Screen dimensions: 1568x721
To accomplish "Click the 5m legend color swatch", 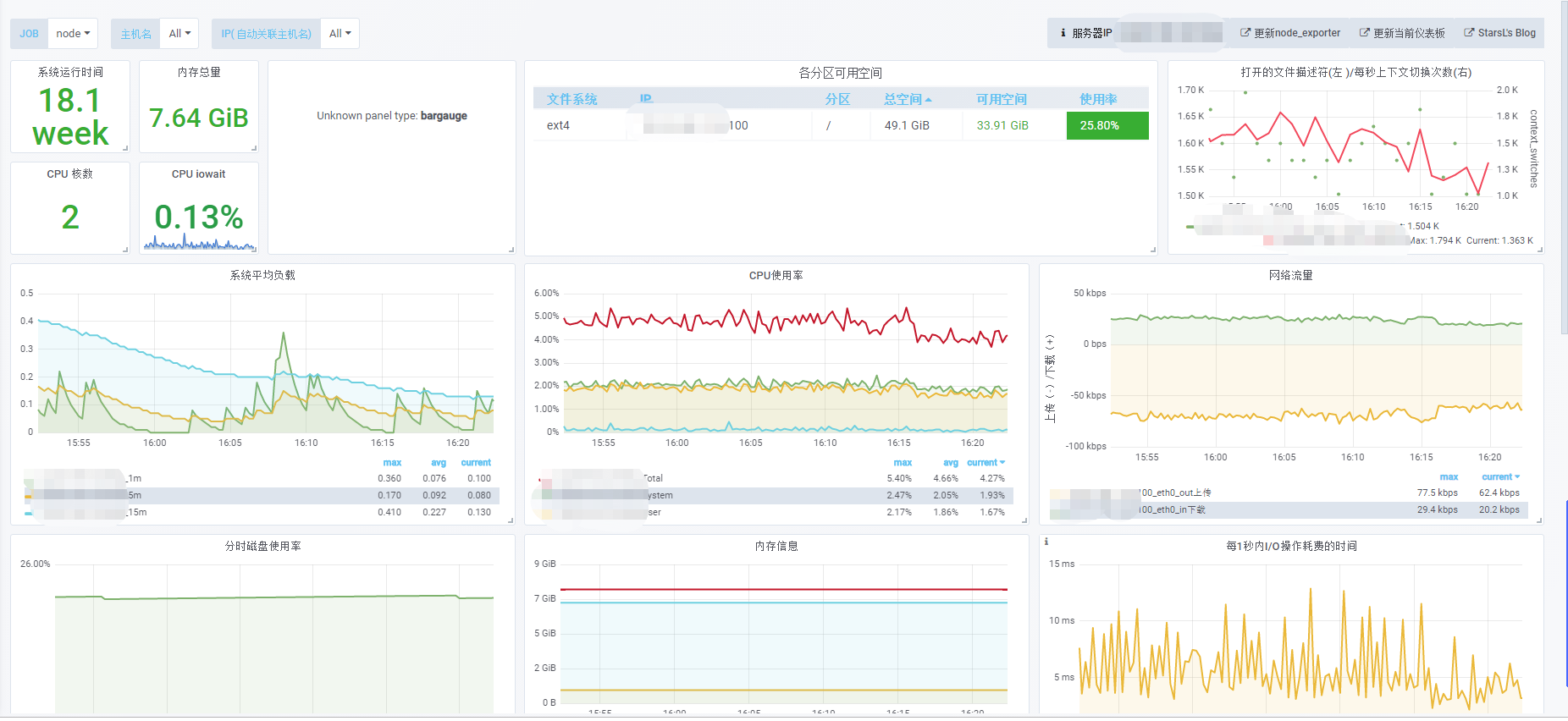I will (x=29, y=497).
